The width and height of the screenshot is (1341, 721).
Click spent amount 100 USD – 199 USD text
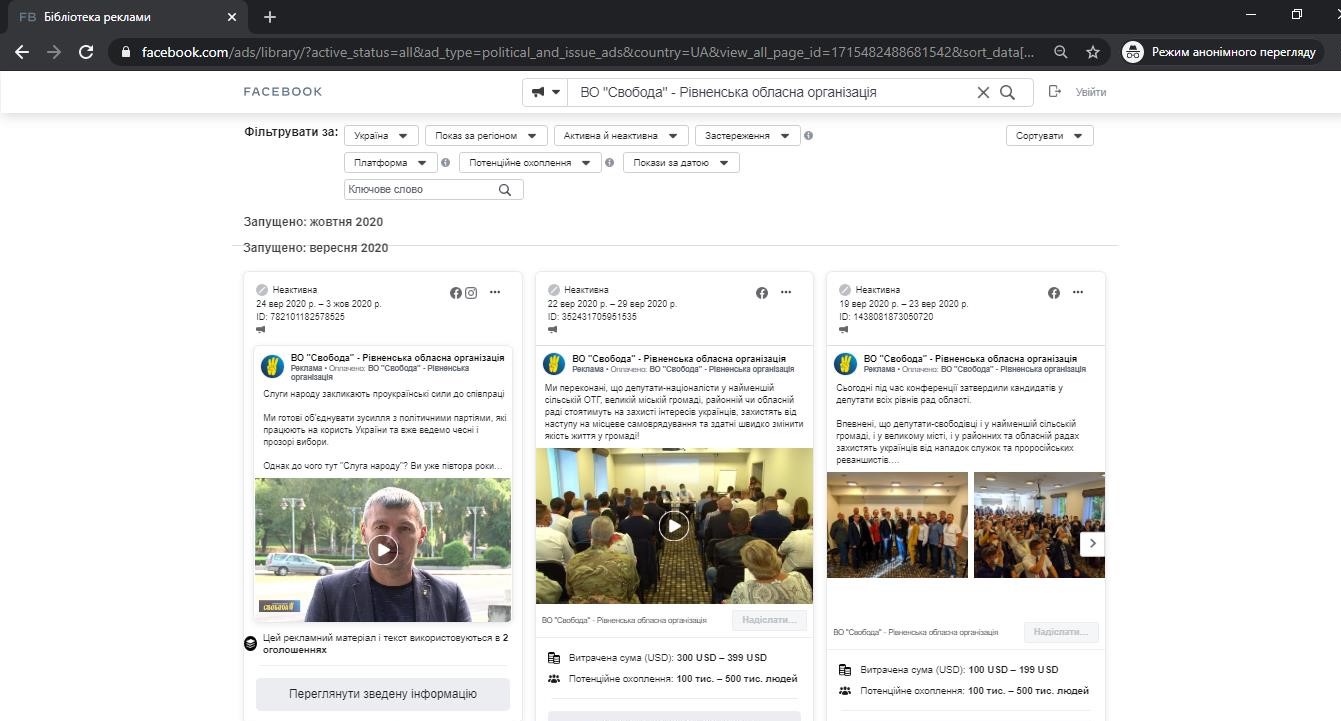coord(1014,670)
